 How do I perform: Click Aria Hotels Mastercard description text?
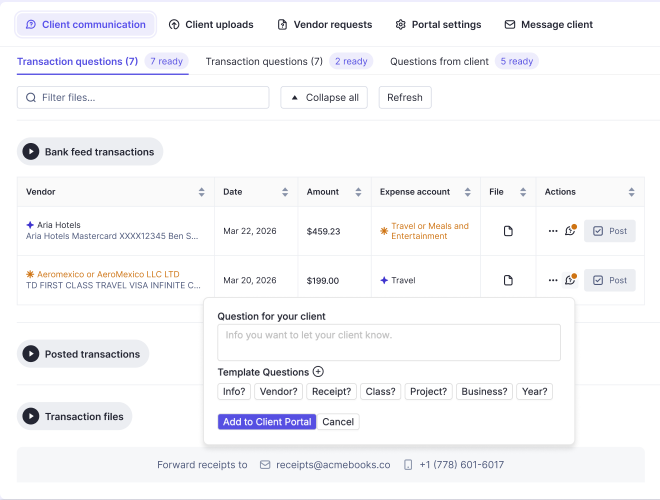112,236
